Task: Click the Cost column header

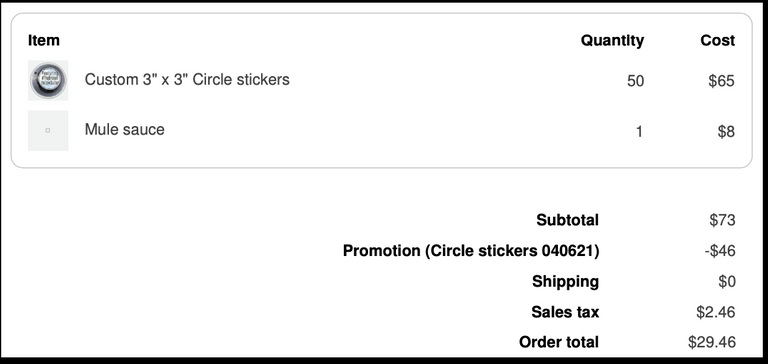Action: click(x=718, y=40)
